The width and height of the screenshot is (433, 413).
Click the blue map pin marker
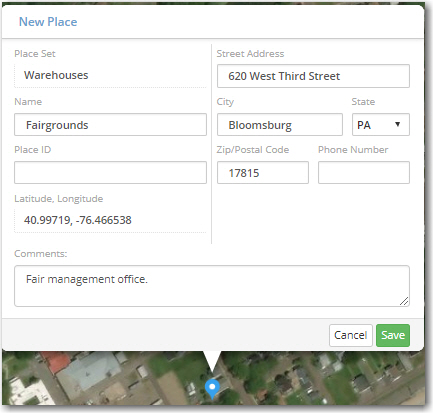click(x=212, y=389)
